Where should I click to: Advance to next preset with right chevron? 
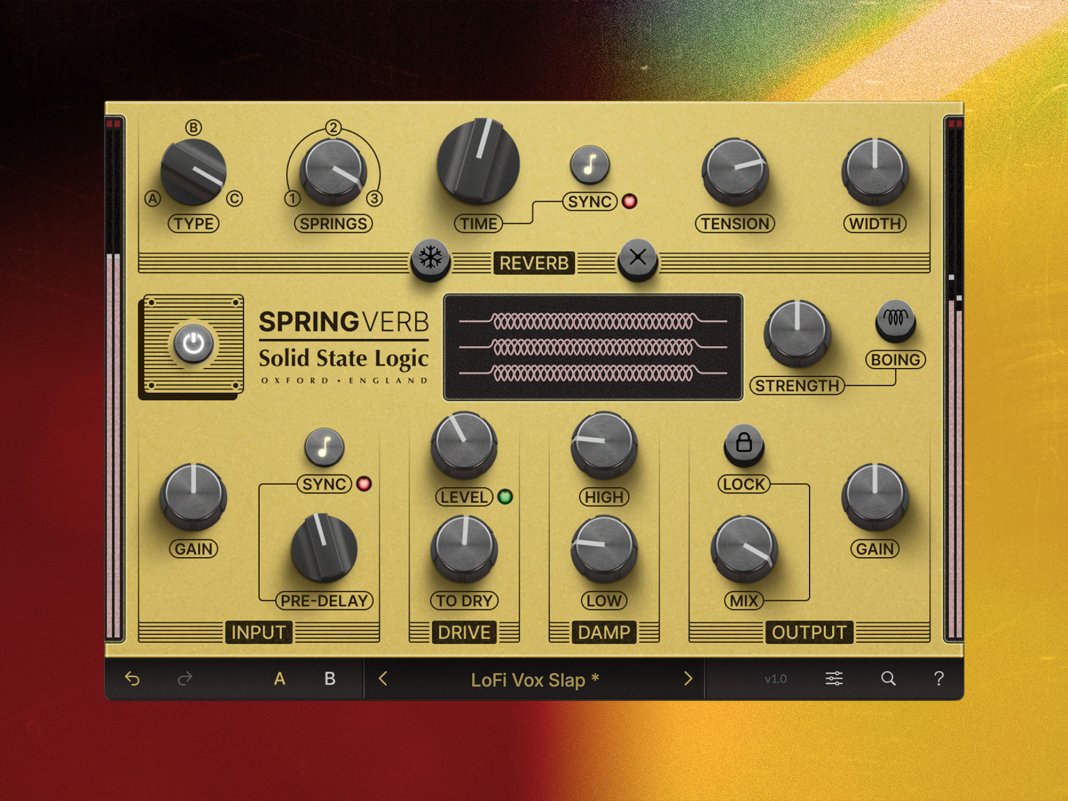tap(689, 678)
